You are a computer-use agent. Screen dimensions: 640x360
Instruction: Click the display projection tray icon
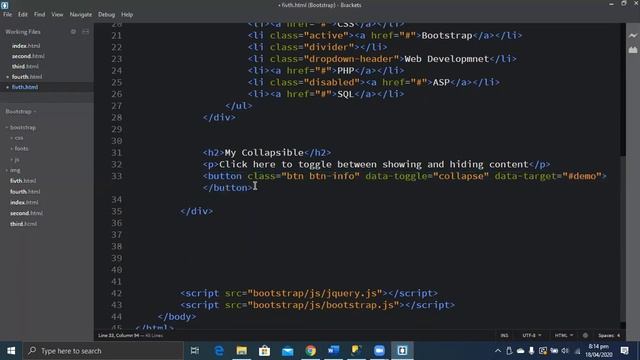point(542,351)
